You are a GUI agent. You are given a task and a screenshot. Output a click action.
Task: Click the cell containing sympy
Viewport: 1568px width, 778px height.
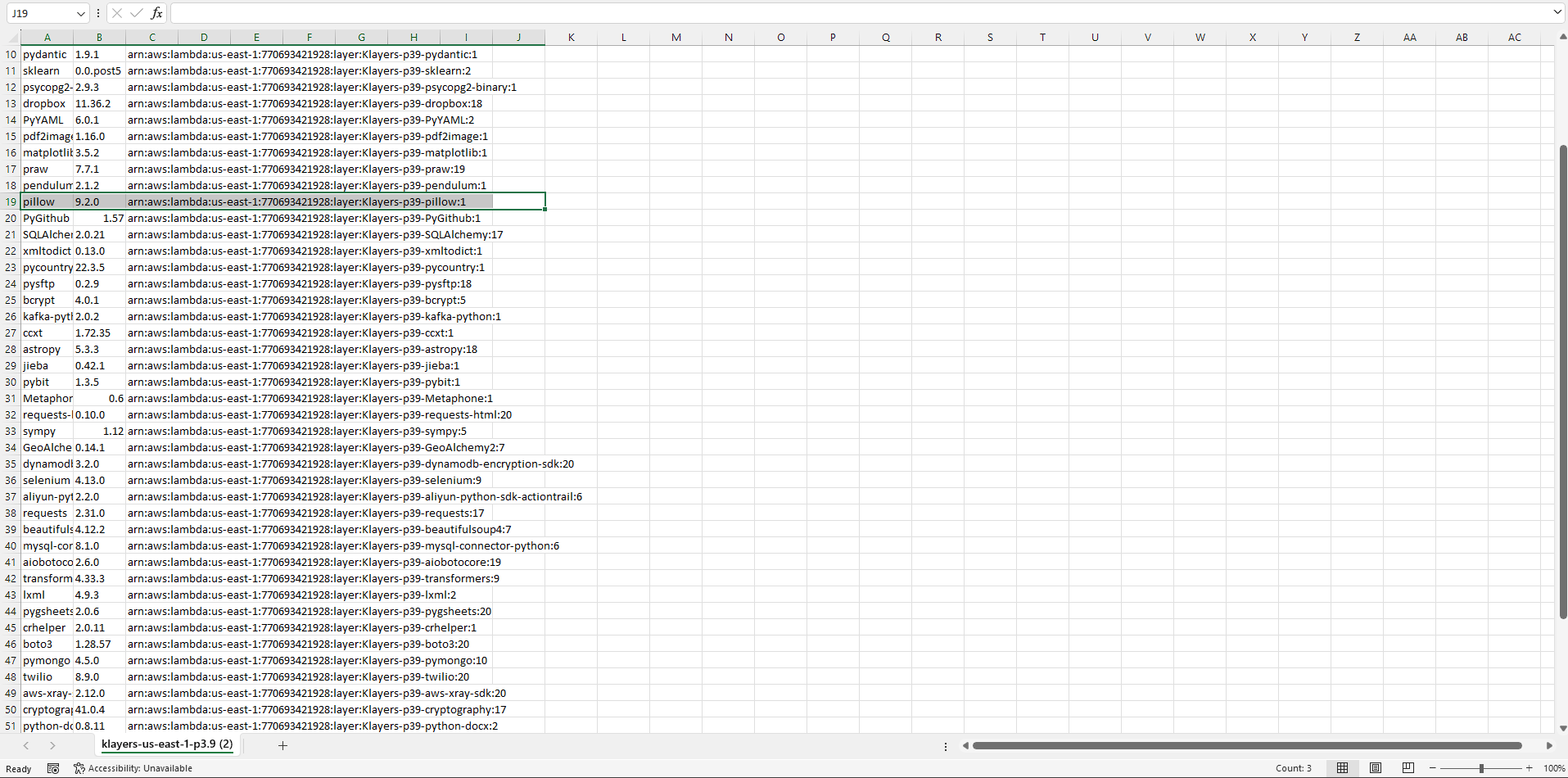click(x=47, y=431)
